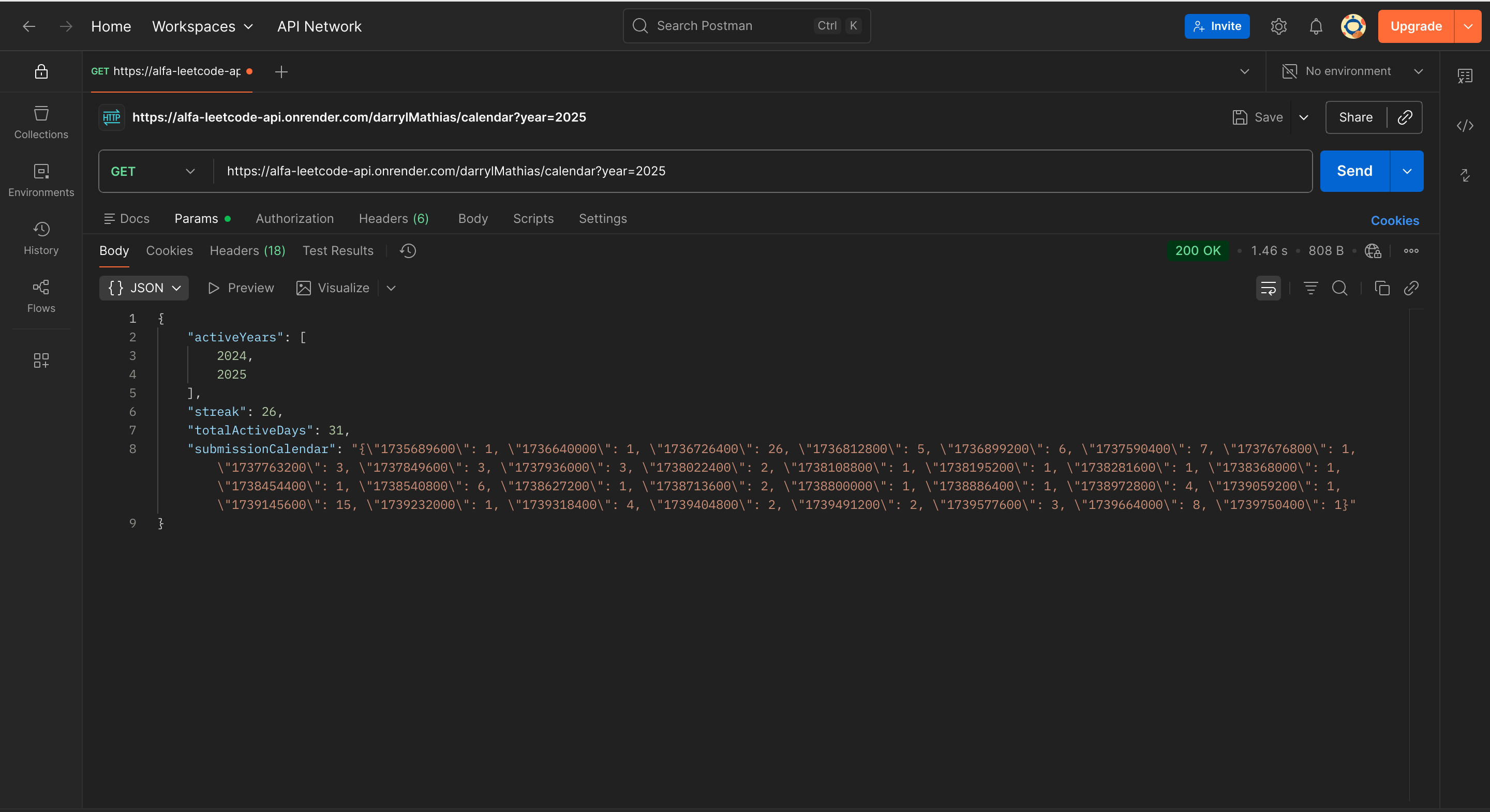
Task: Click the code snippet icon in the right sidebar
Action: 1465,126
